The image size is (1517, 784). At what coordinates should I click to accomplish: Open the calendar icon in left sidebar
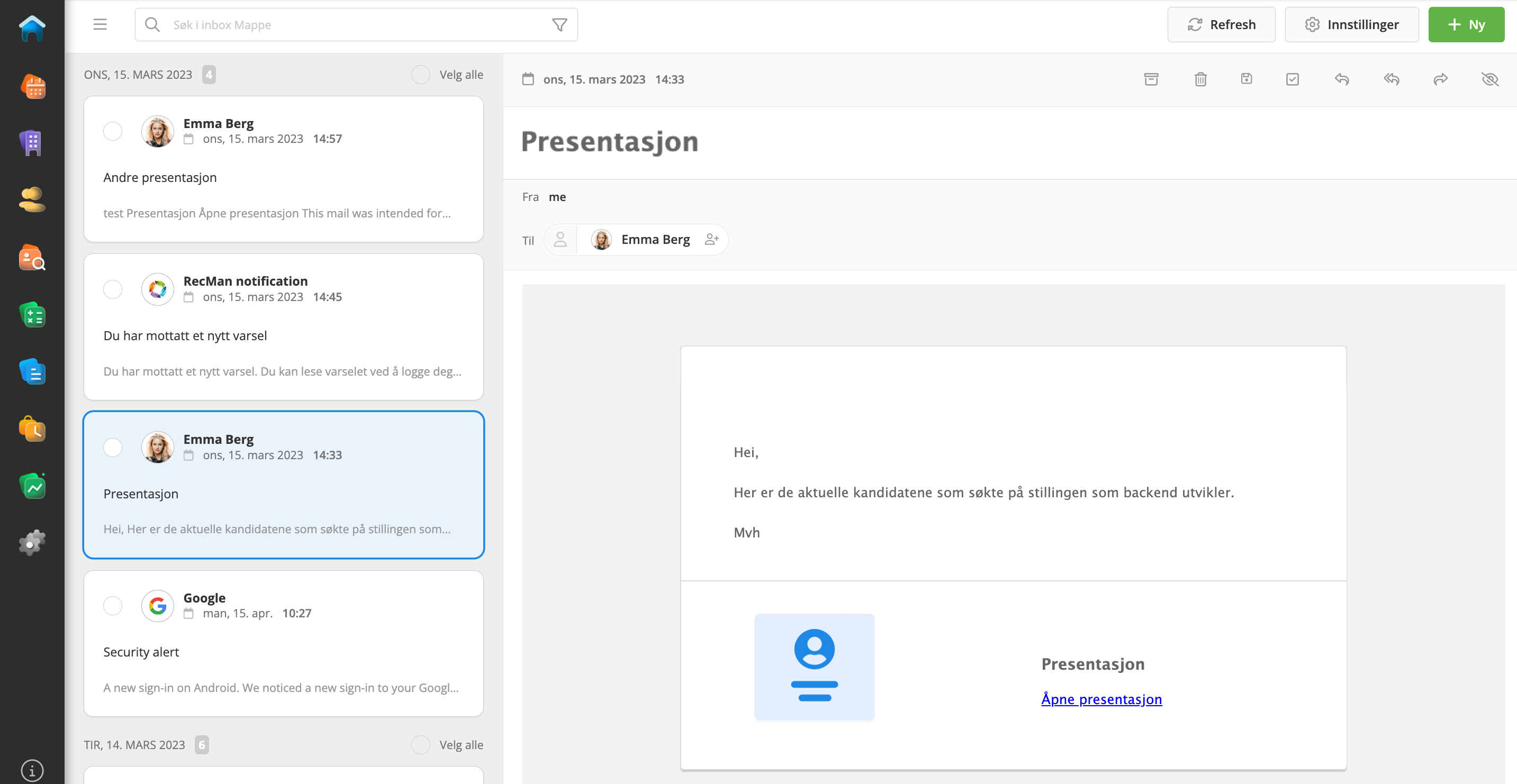(x=32, y=87)
